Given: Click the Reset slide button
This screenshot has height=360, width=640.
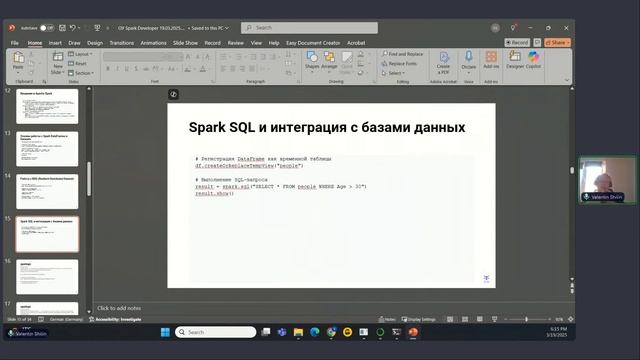Looking at the screenshot, I should [x=78, y=63].
